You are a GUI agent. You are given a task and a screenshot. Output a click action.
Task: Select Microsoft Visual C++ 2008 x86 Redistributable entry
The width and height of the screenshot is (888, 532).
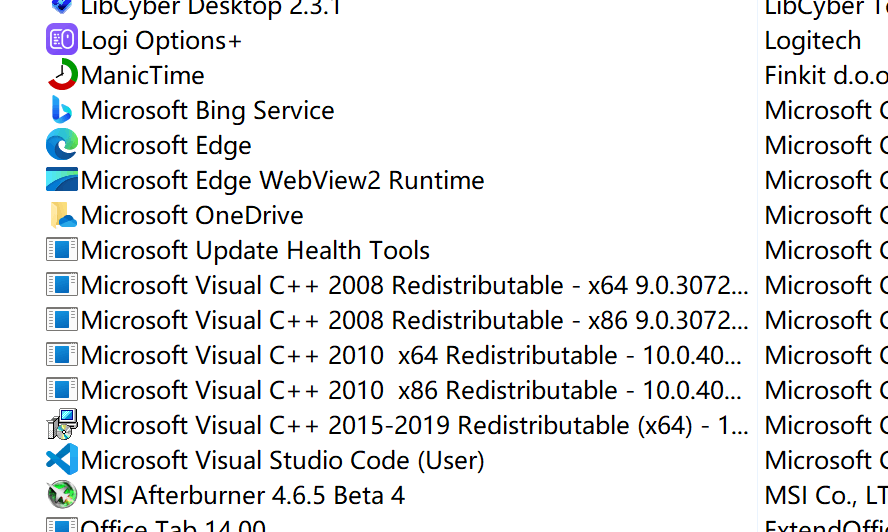(x=415, y=320)
